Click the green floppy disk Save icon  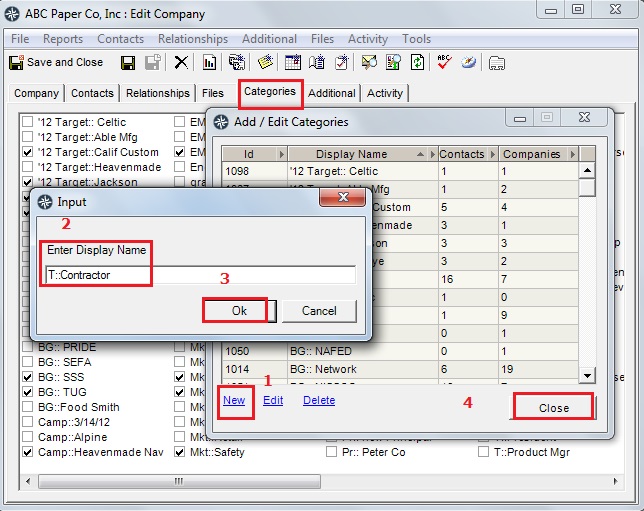coord(128,63)
